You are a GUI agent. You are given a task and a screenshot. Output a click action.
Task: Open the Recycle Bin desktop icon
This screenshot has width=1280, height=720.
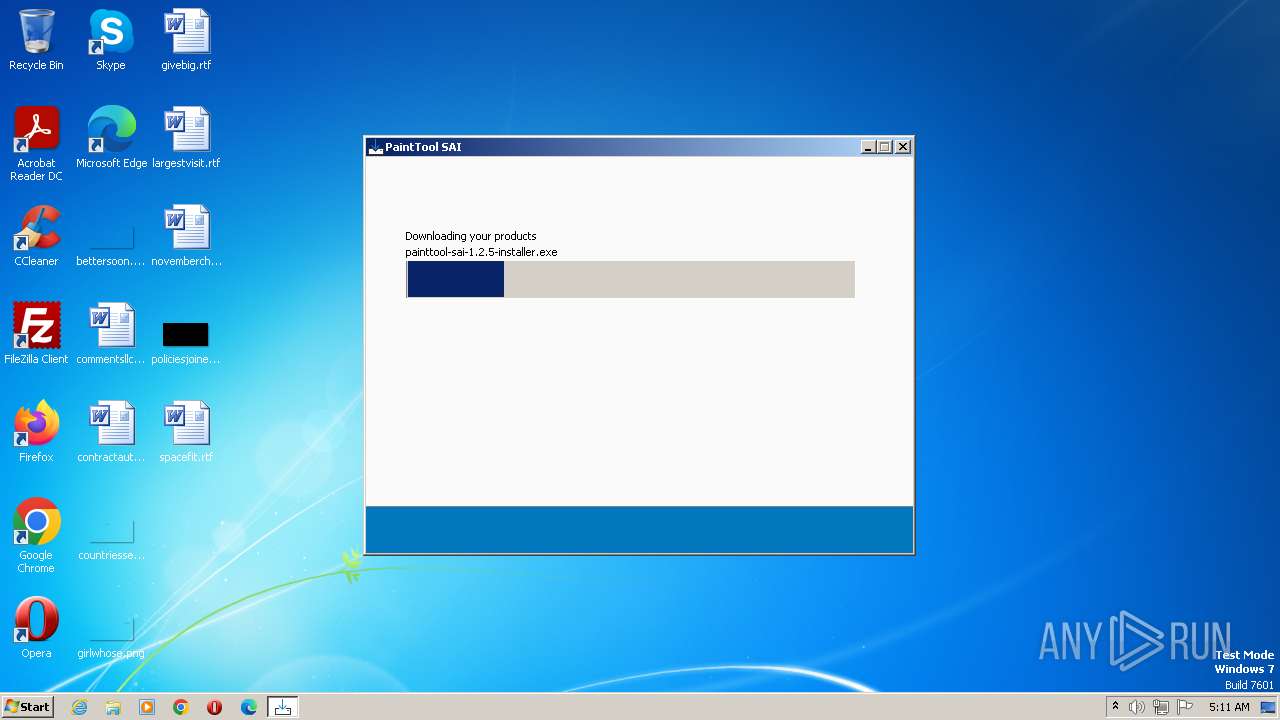pyautogui.click(x=36, y=40)
